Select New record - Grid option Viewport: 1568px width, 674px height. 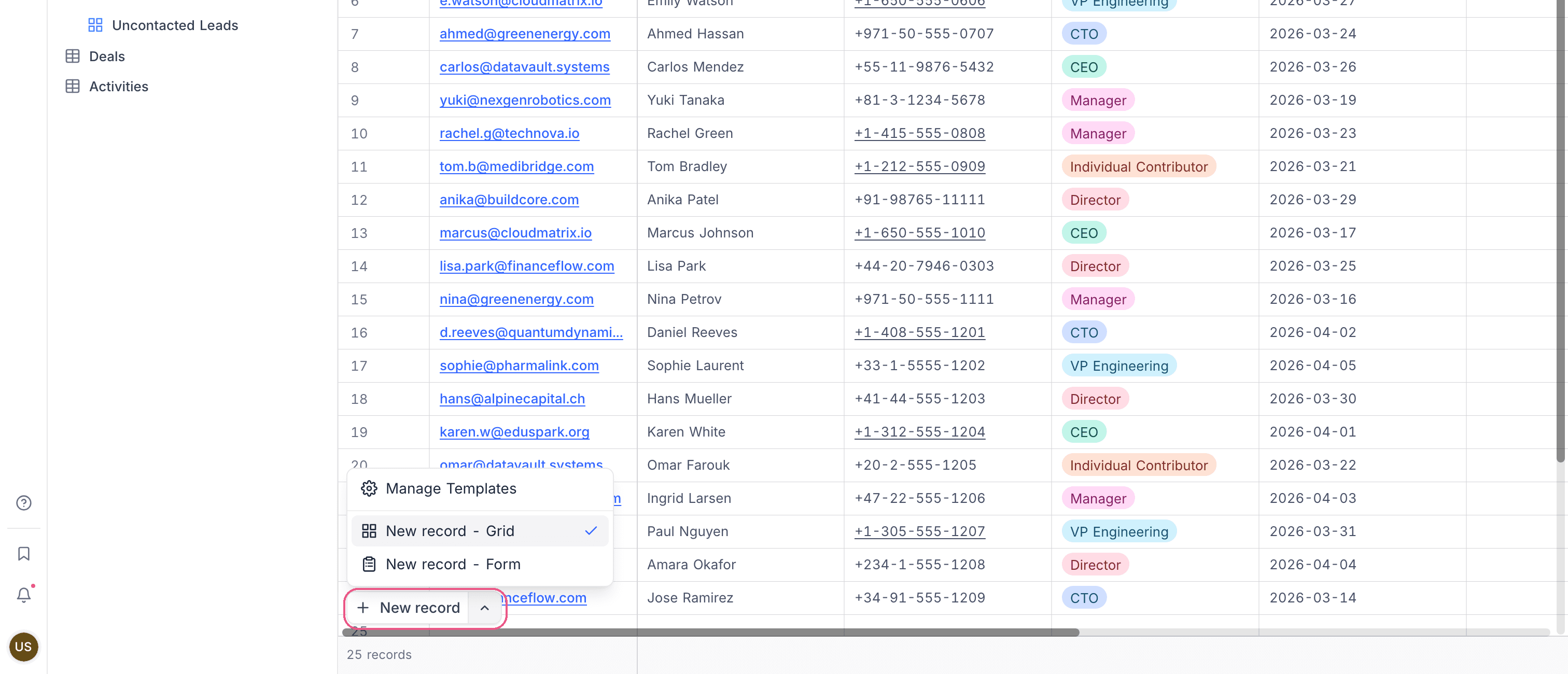coord(480,531)
